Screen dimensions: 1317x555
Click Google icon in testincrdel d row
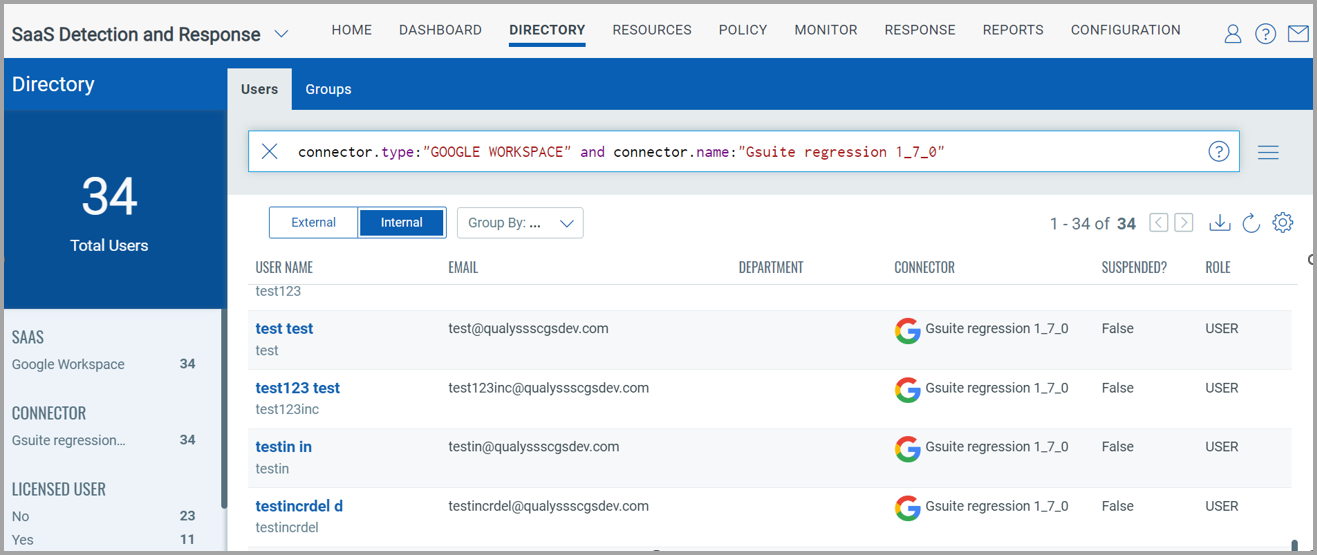(907, 509)
